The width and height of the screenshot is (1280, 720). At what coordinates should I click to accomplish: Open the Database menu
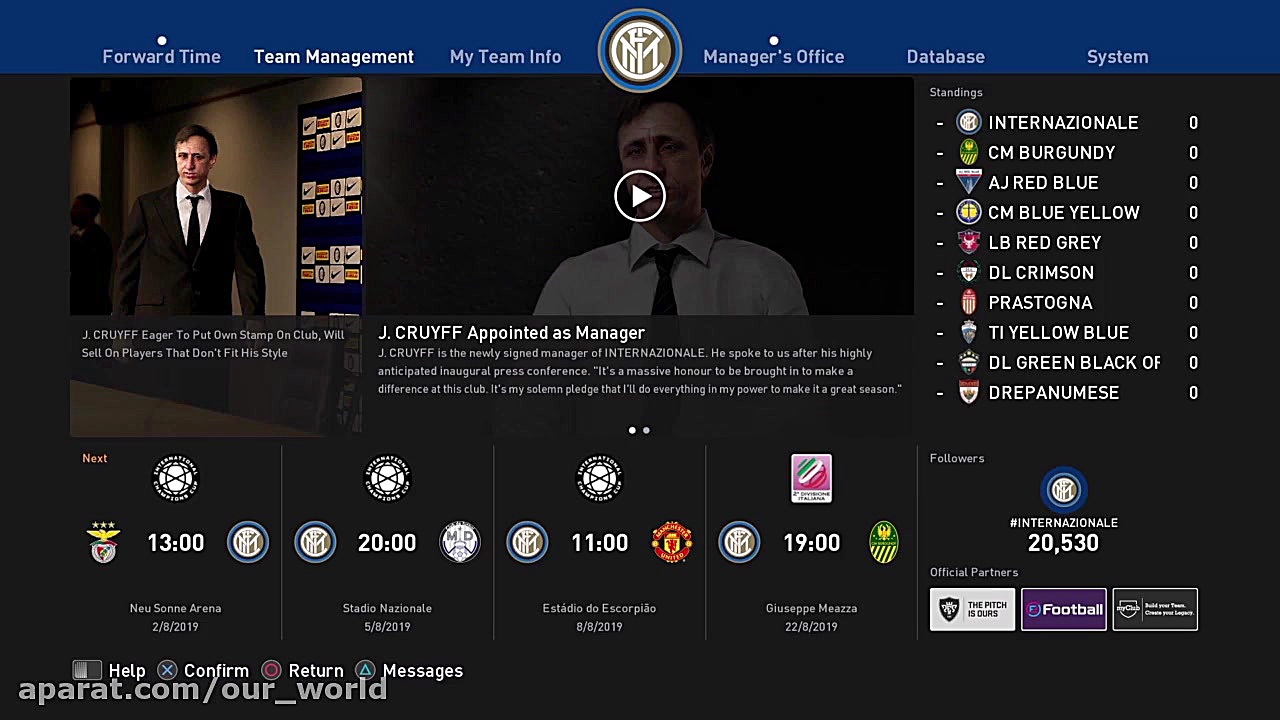945,57
